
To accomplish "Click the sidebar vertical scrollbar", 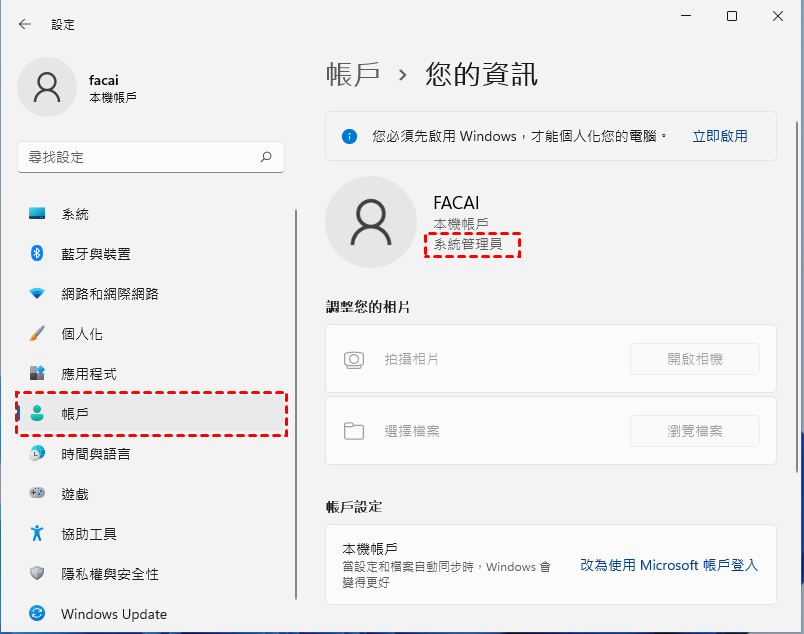I will click(296, 404).
